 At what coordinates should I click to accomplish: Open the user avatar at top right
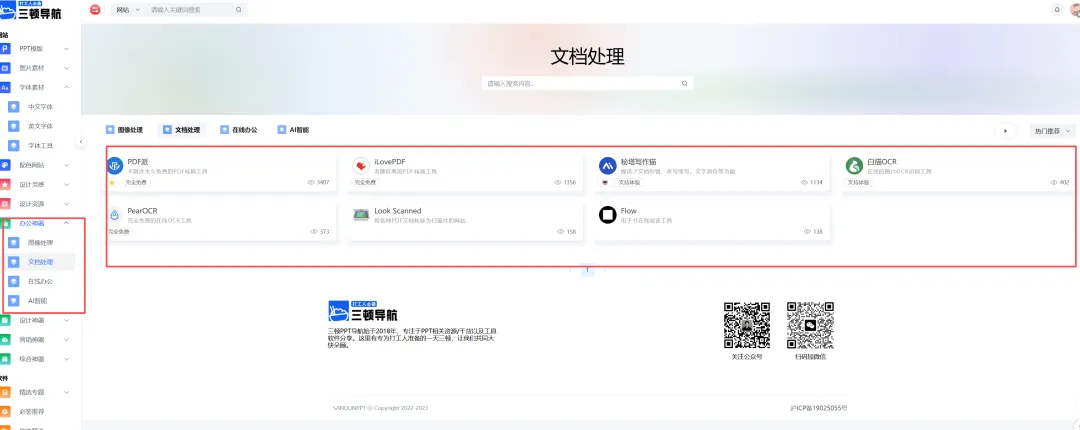point(1075,10)
